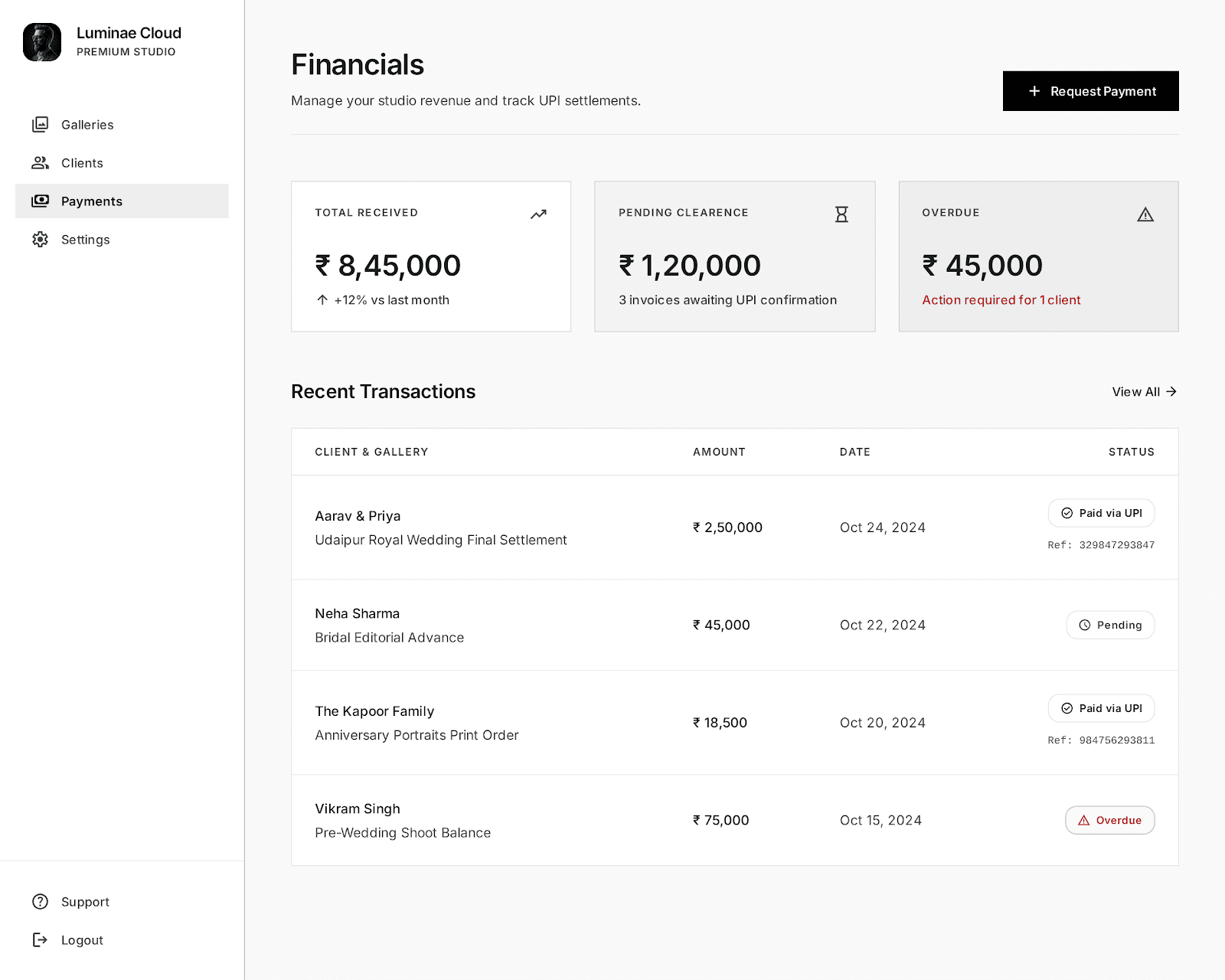Click the date Oct 22, 2024
This screenshot has height=980, width=1225.
(x=883, y=626)
